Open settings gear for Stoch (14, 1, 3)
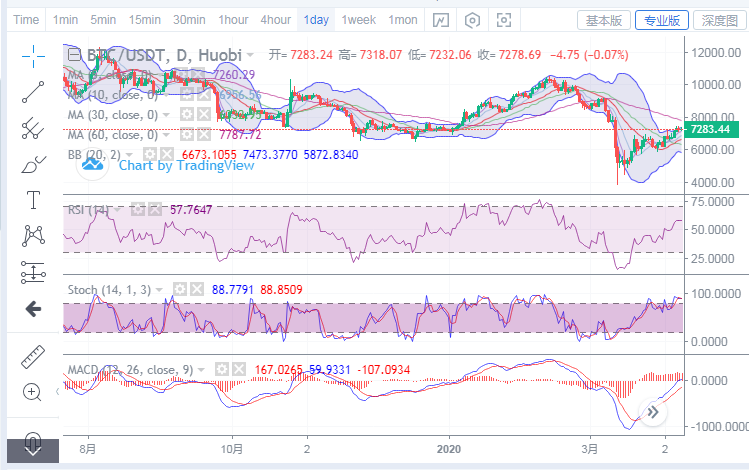The image size is (749, 470). click(180, 289)
